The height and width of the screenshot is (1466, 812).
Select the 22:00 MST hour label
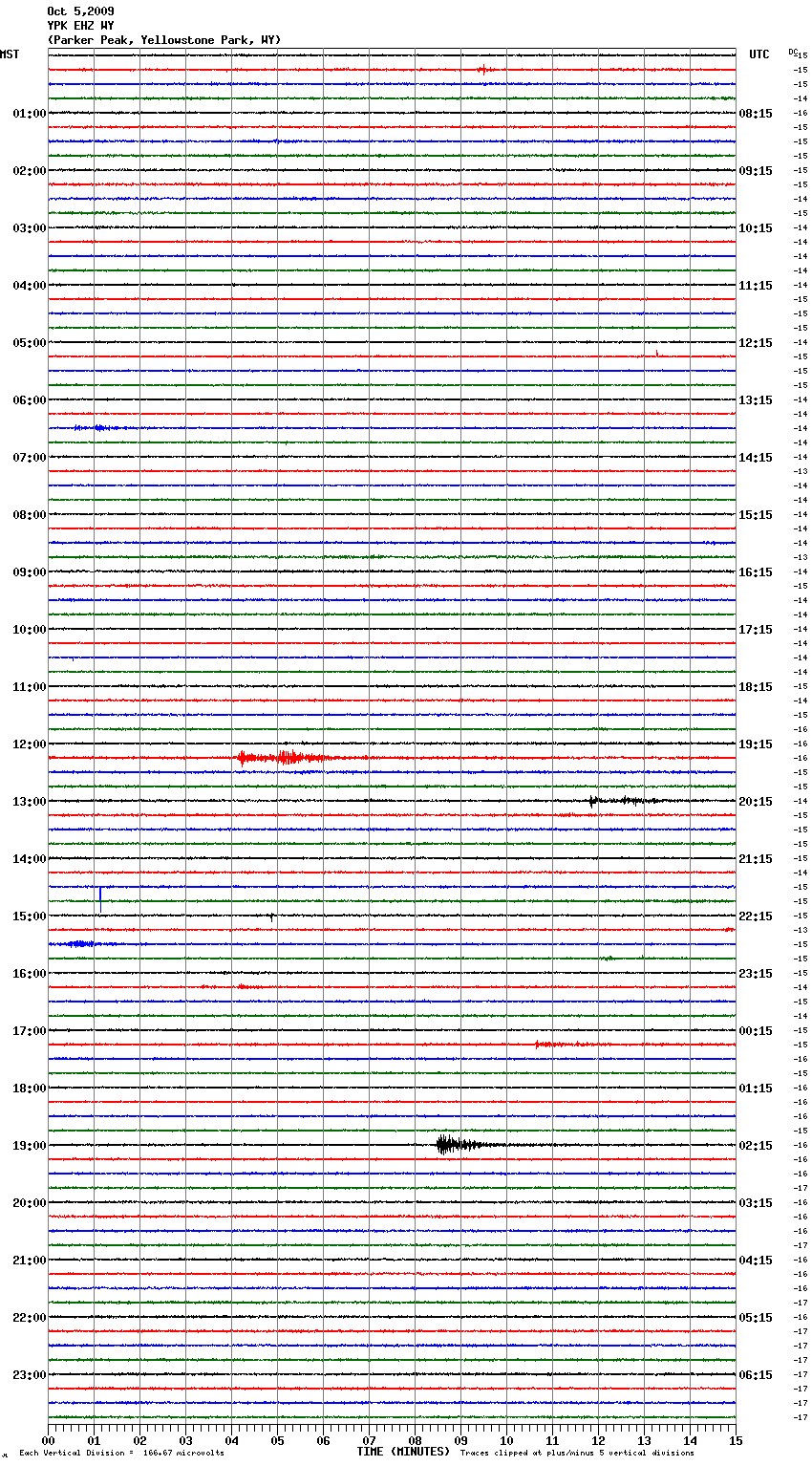pyautogui.click(x=30, y=1318)
